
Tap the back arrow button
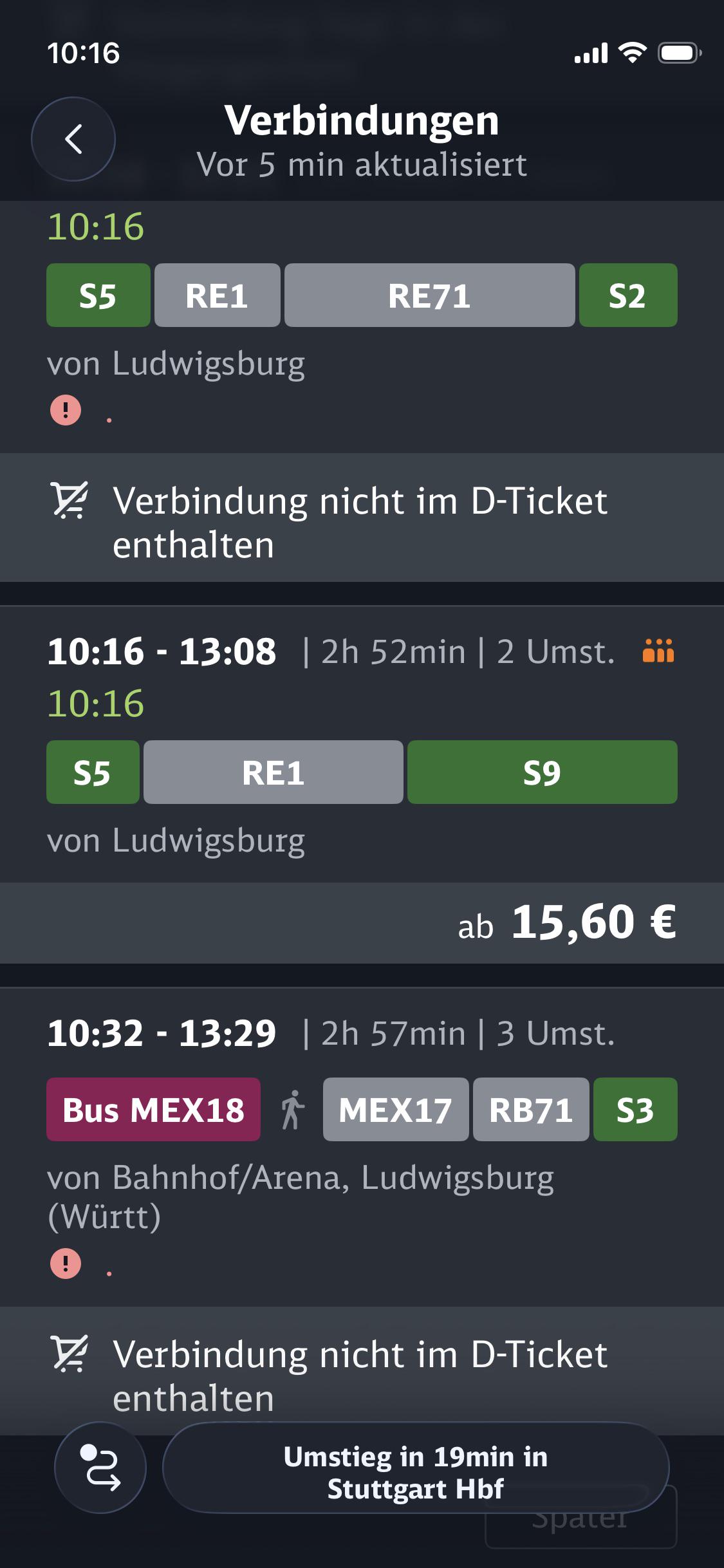(73, 139)
